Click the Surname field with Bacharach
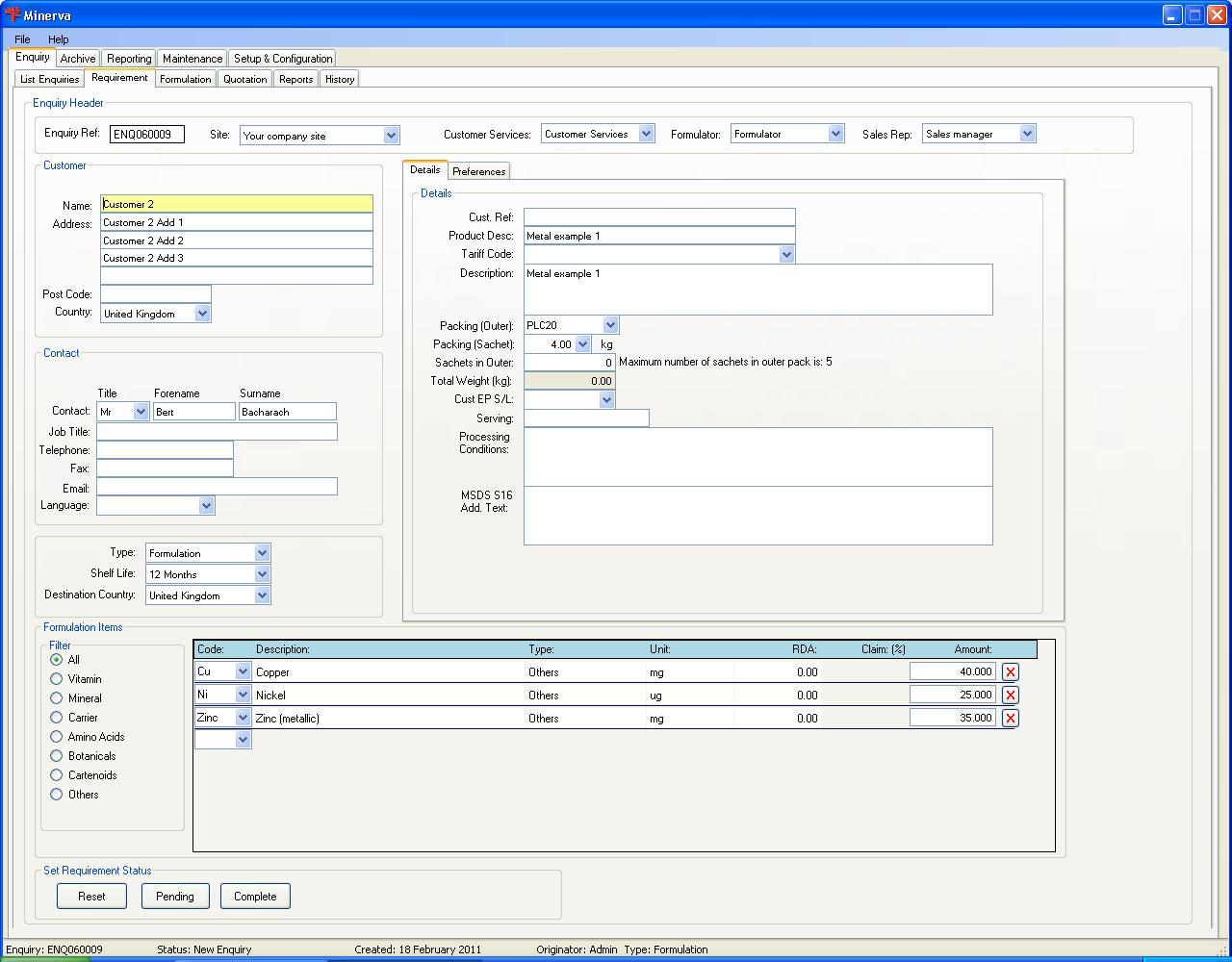The height and width of the screenshot is (962, 1232). pos(288,412)
